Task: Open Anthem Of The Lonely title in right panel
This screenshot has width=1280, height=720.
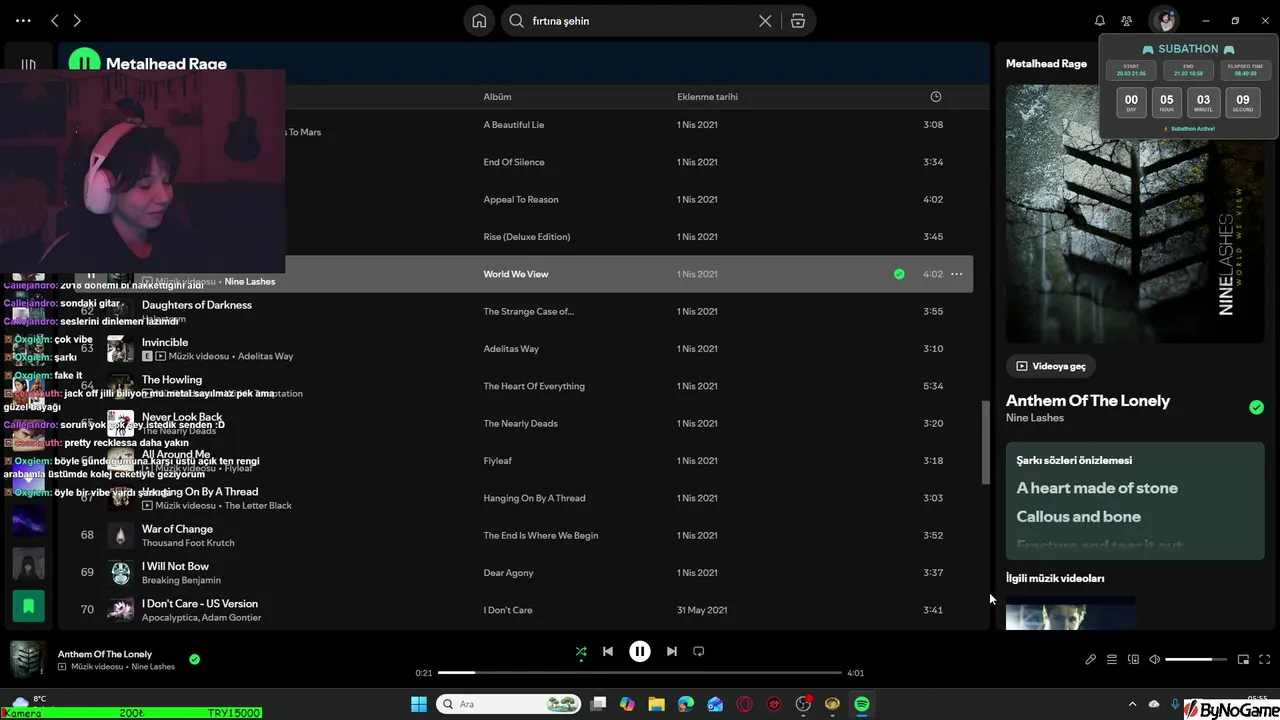Action: [1088, 400]
